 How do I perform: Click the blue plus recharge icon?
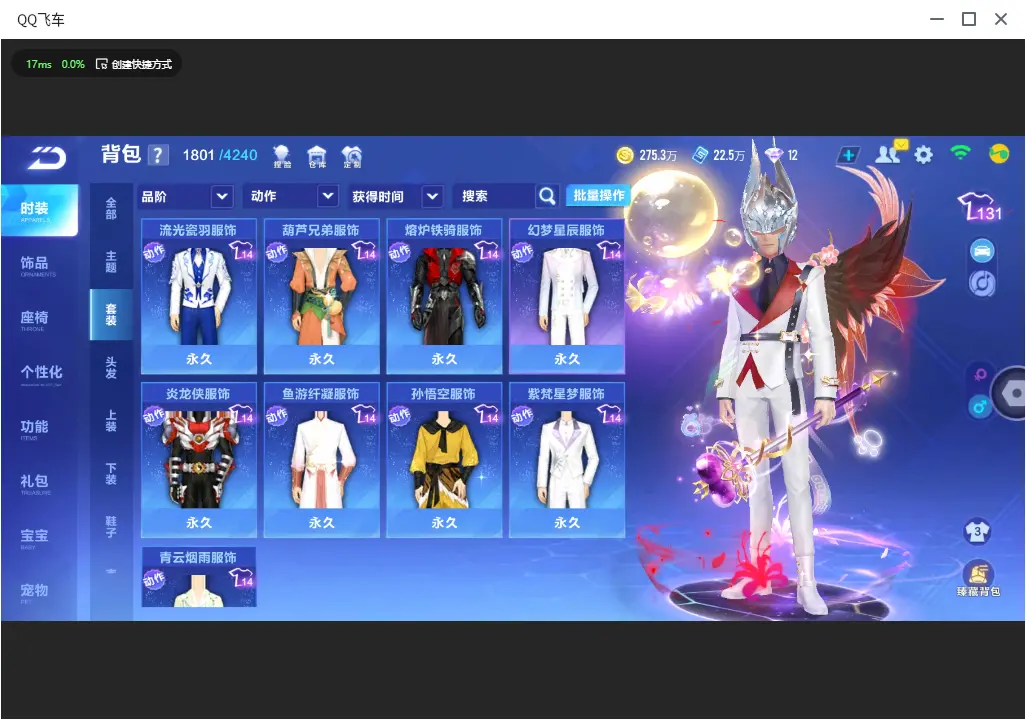tap(848, 155)
